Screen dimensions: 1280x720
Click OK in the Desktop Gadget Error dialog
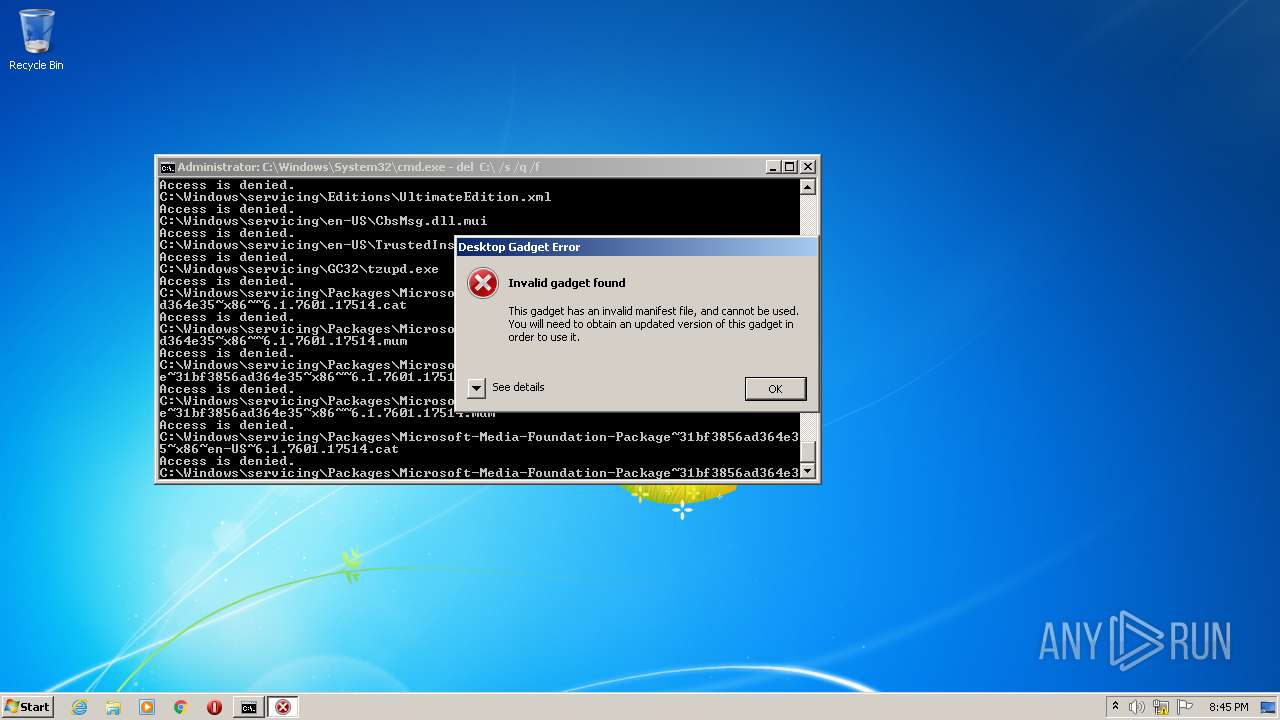click(775, 389)
